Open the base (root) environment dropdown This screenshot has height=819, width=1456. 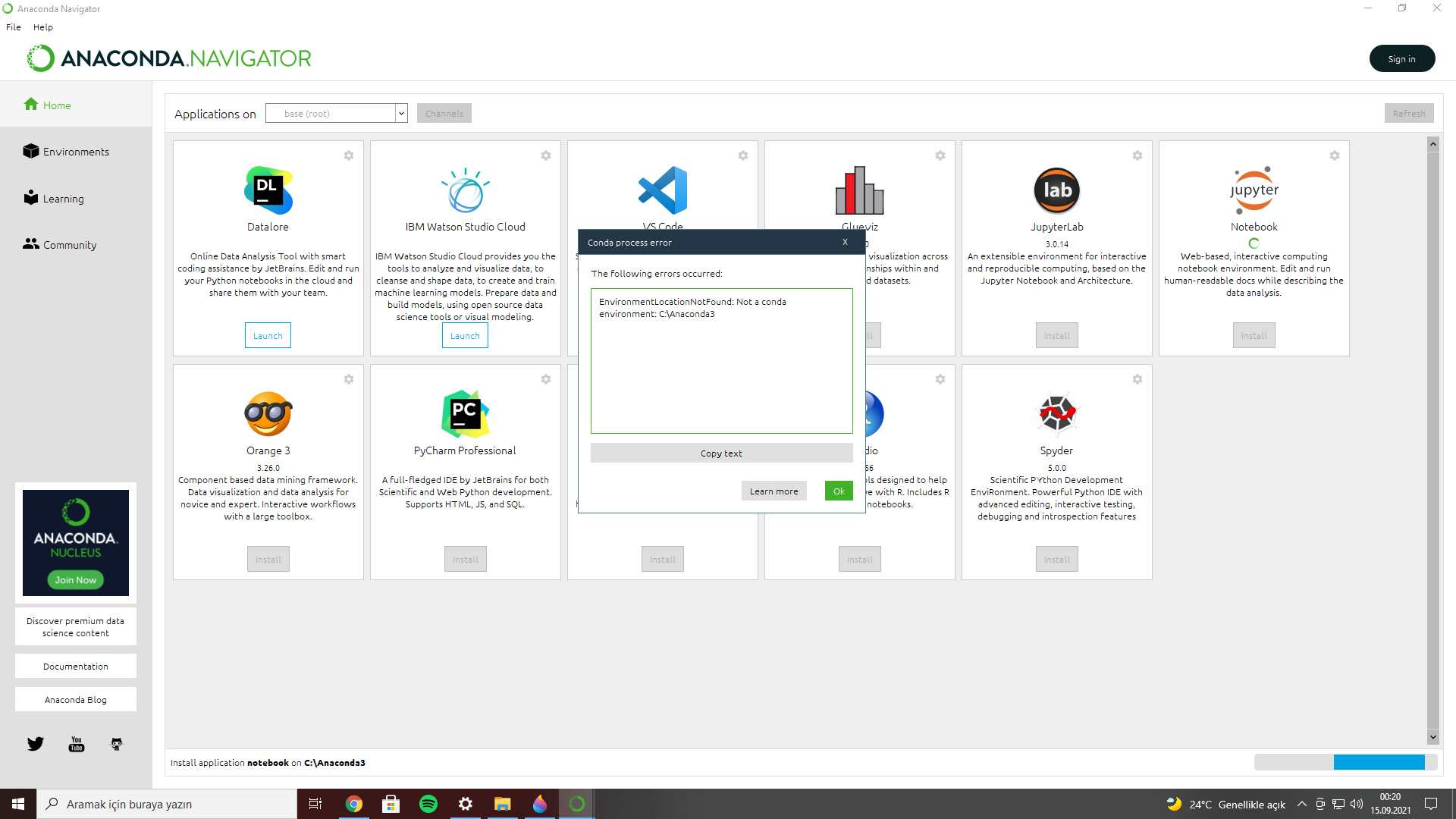(x=337, y=114)
